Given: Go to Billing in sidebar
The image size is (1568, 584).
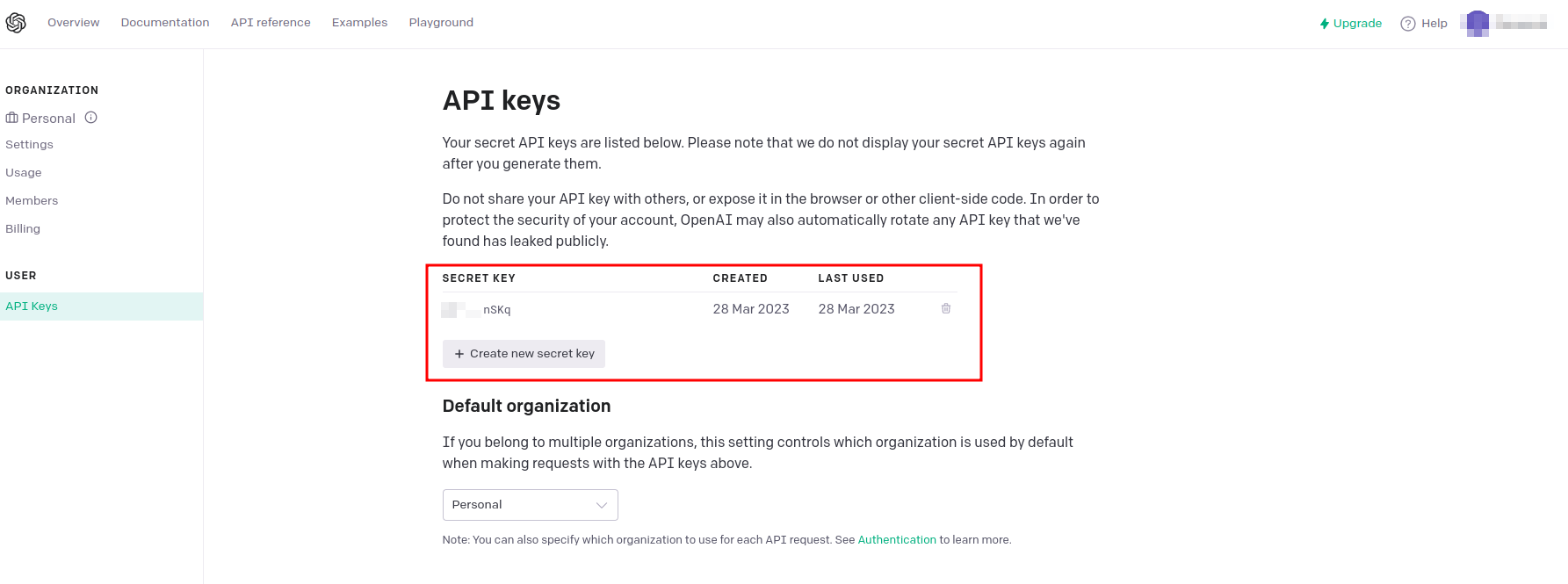Looking at the screenshot, I should click(23, 229).
